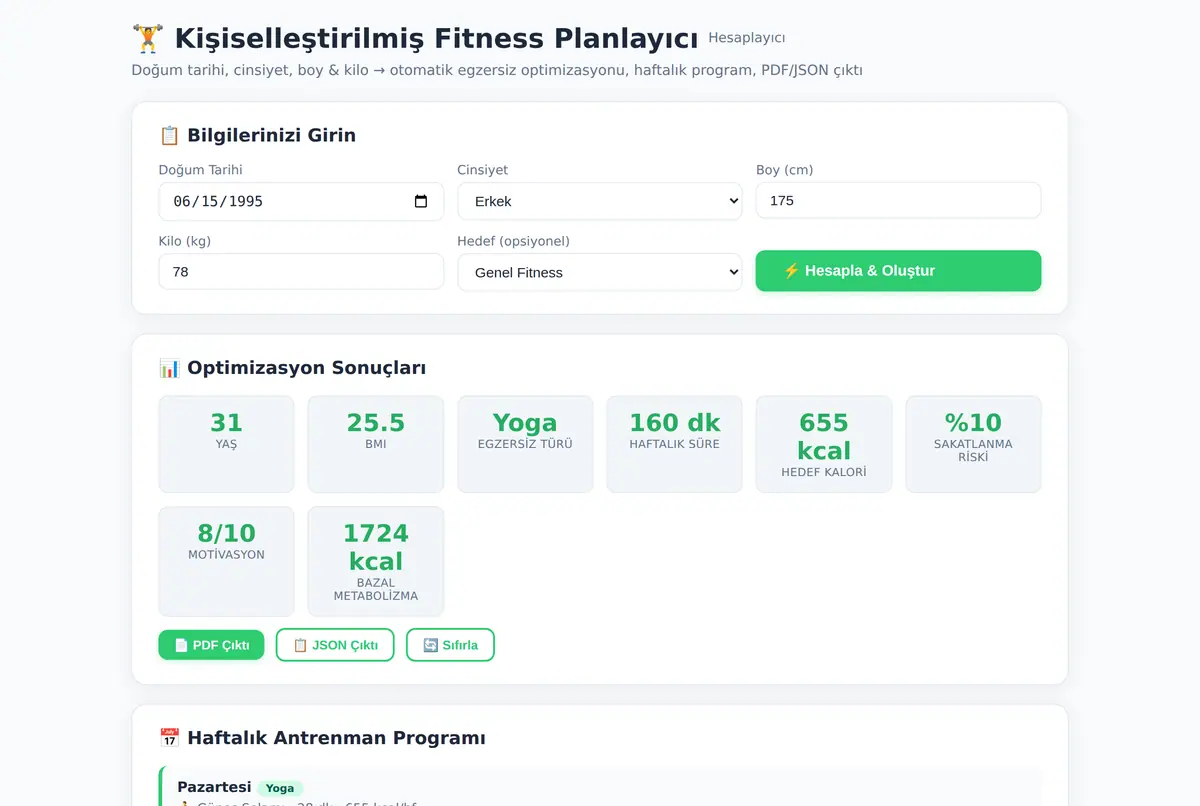Click the Pazartesi day heading

click(214, 787)
